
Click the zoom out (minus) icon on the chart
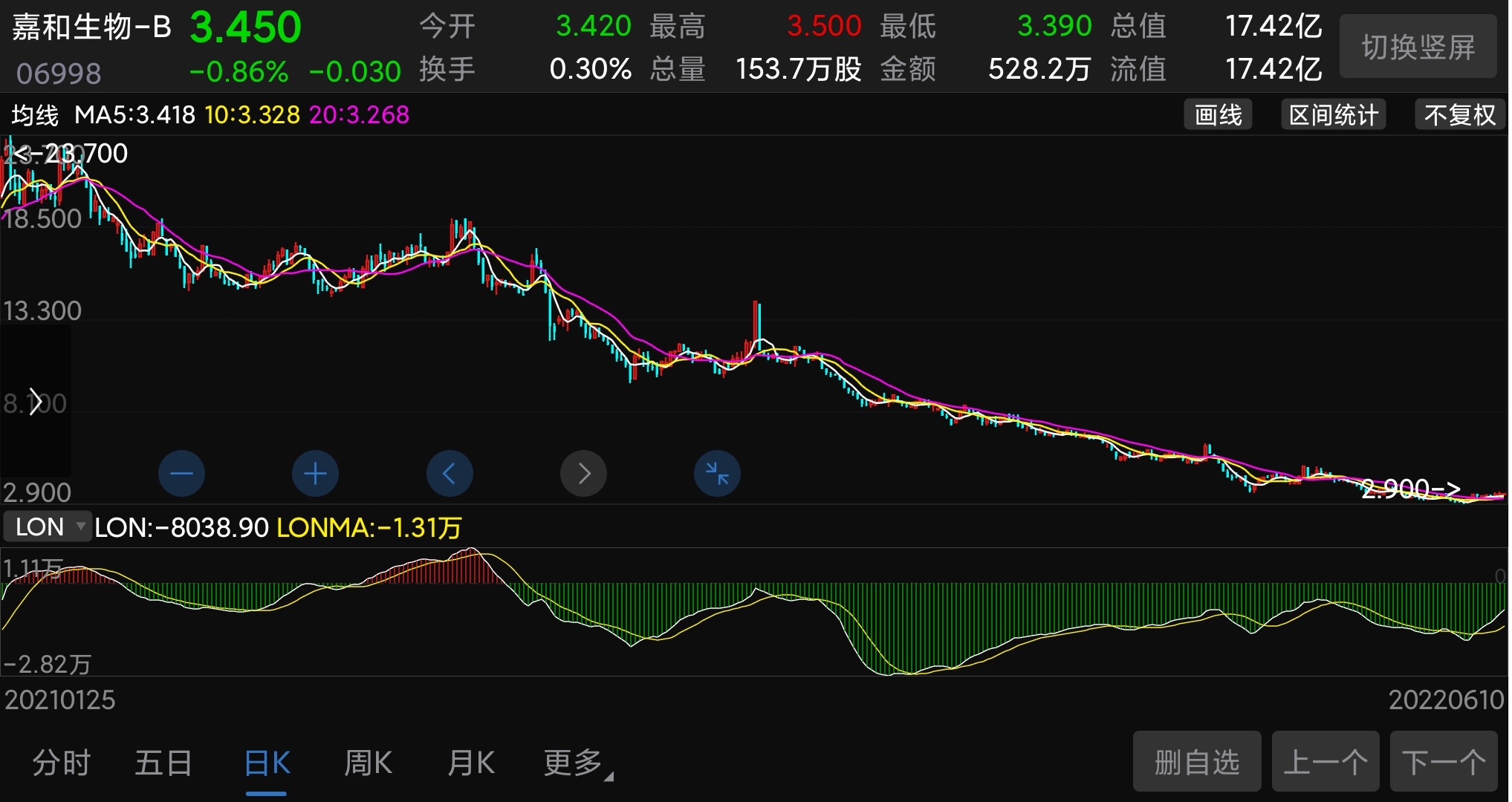[181, 473]
